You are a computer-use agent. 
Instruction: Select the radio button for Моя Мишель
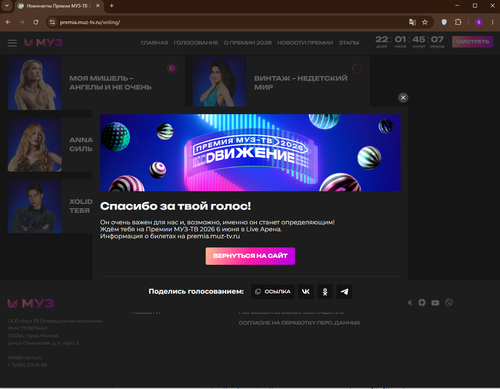pos(172,69)
